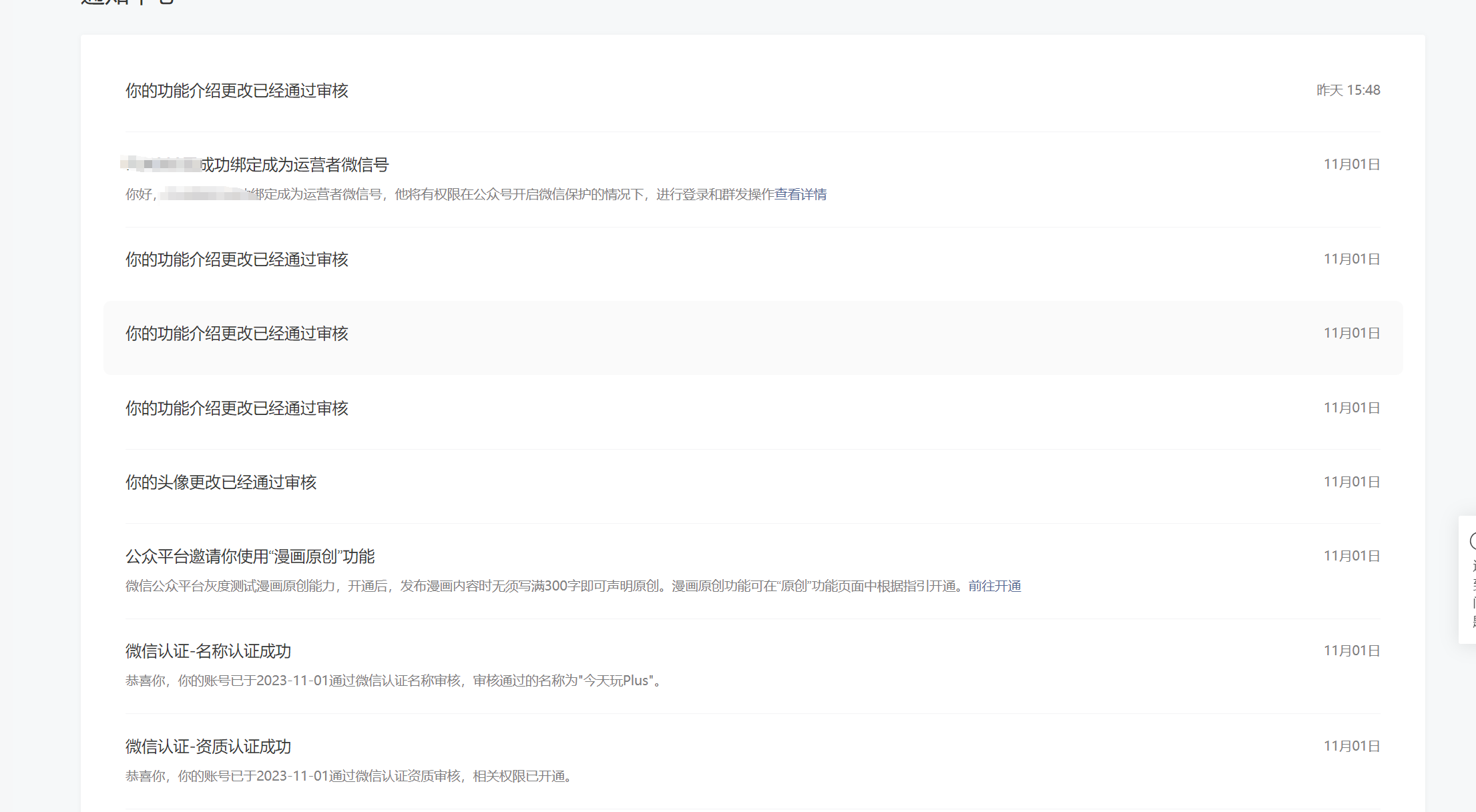Click the 昨天 15:48 timestamp

pos(1348,90)
